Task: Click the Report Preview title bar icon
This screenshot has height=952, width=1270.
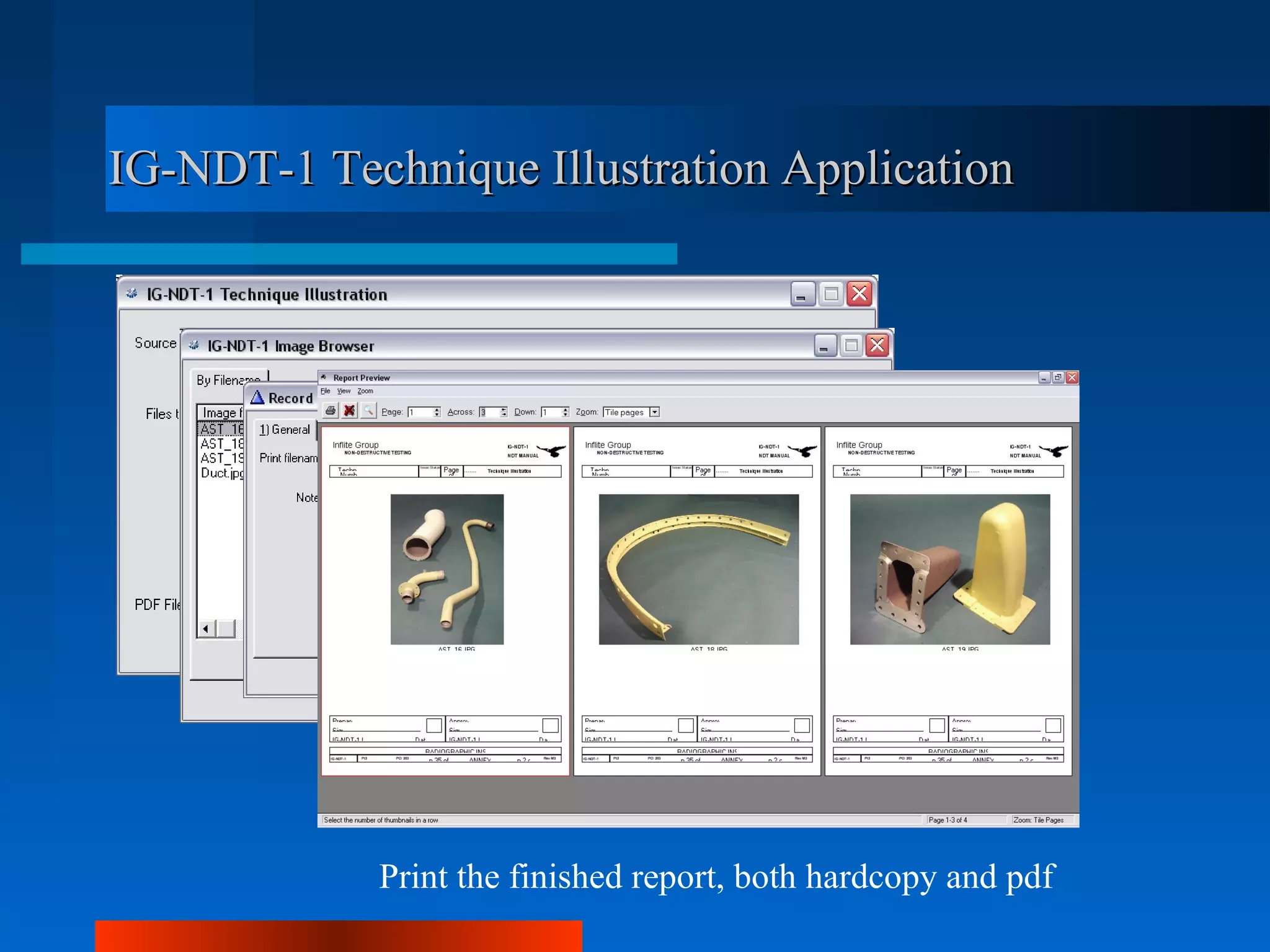Action: coord(324,377)
